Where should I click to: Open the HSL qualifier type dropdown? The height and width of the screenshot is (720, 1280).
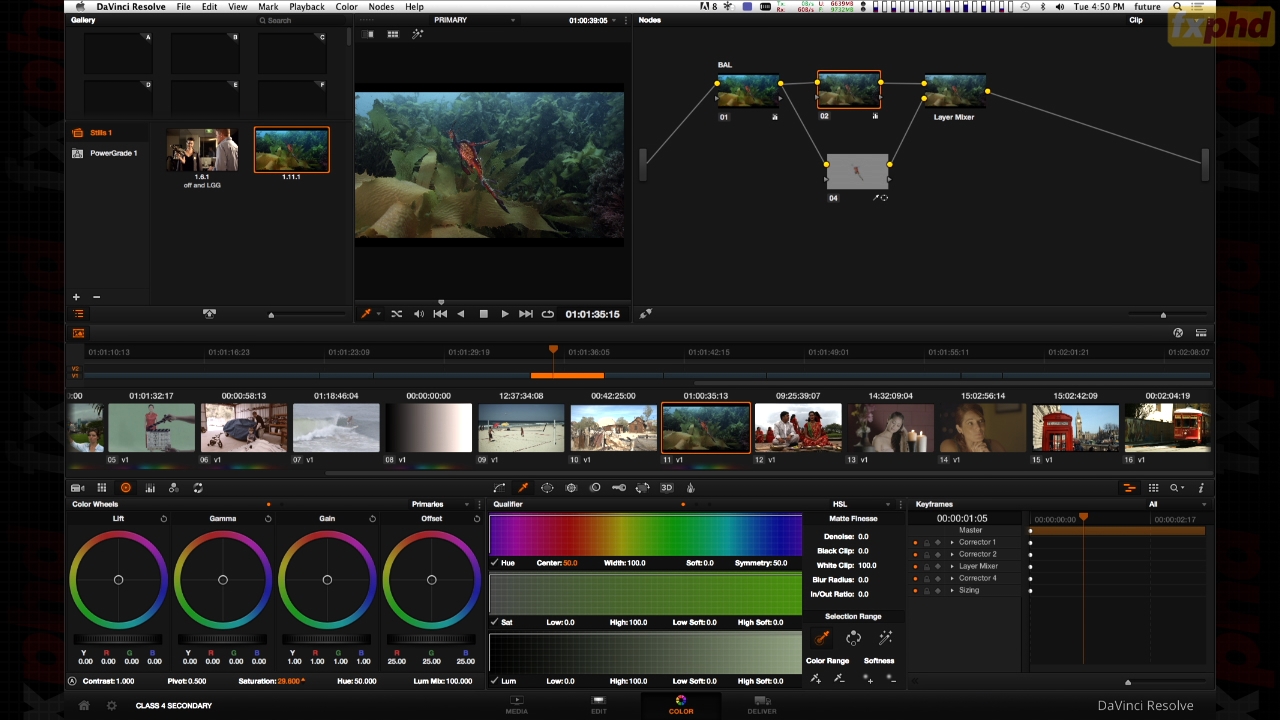[x=860, y=504]
